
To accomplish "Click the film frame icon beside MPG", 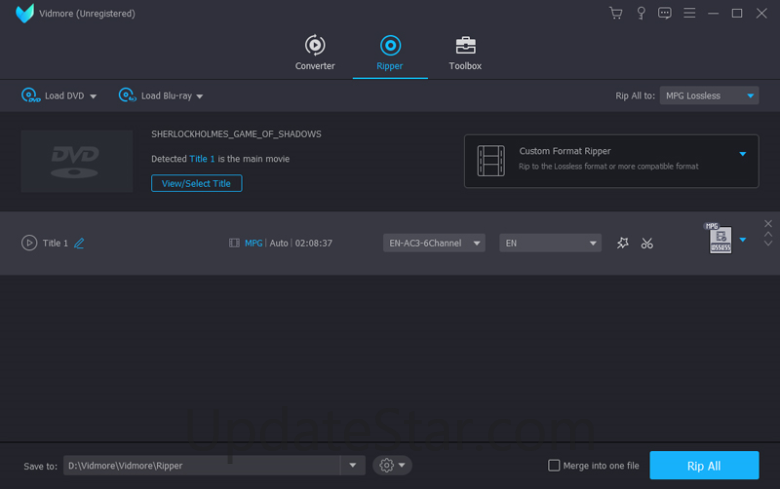I will tap(234, 243).
